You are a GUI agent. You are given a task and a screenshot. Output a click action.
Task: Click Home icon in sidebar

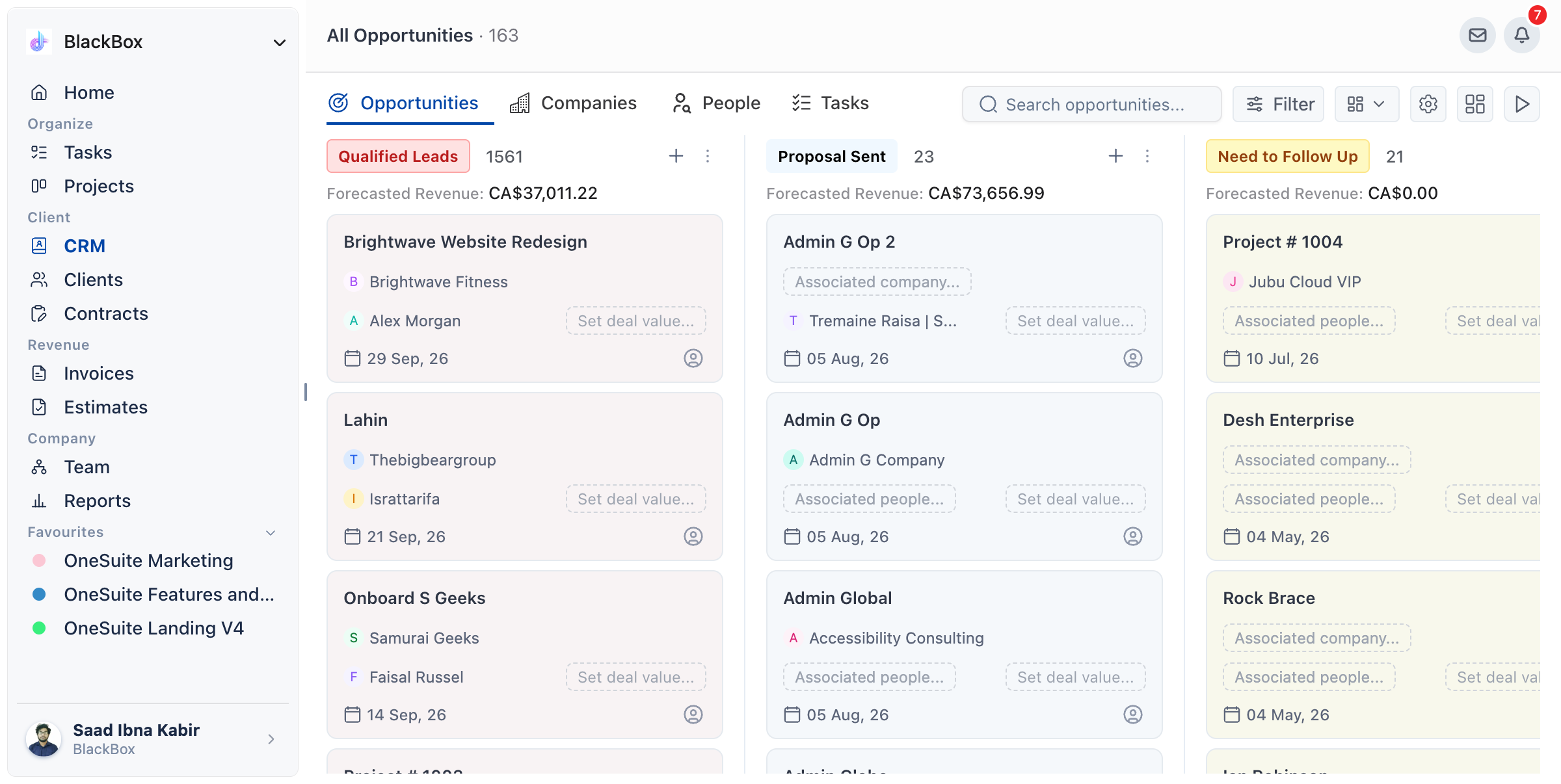pos(39,92)
